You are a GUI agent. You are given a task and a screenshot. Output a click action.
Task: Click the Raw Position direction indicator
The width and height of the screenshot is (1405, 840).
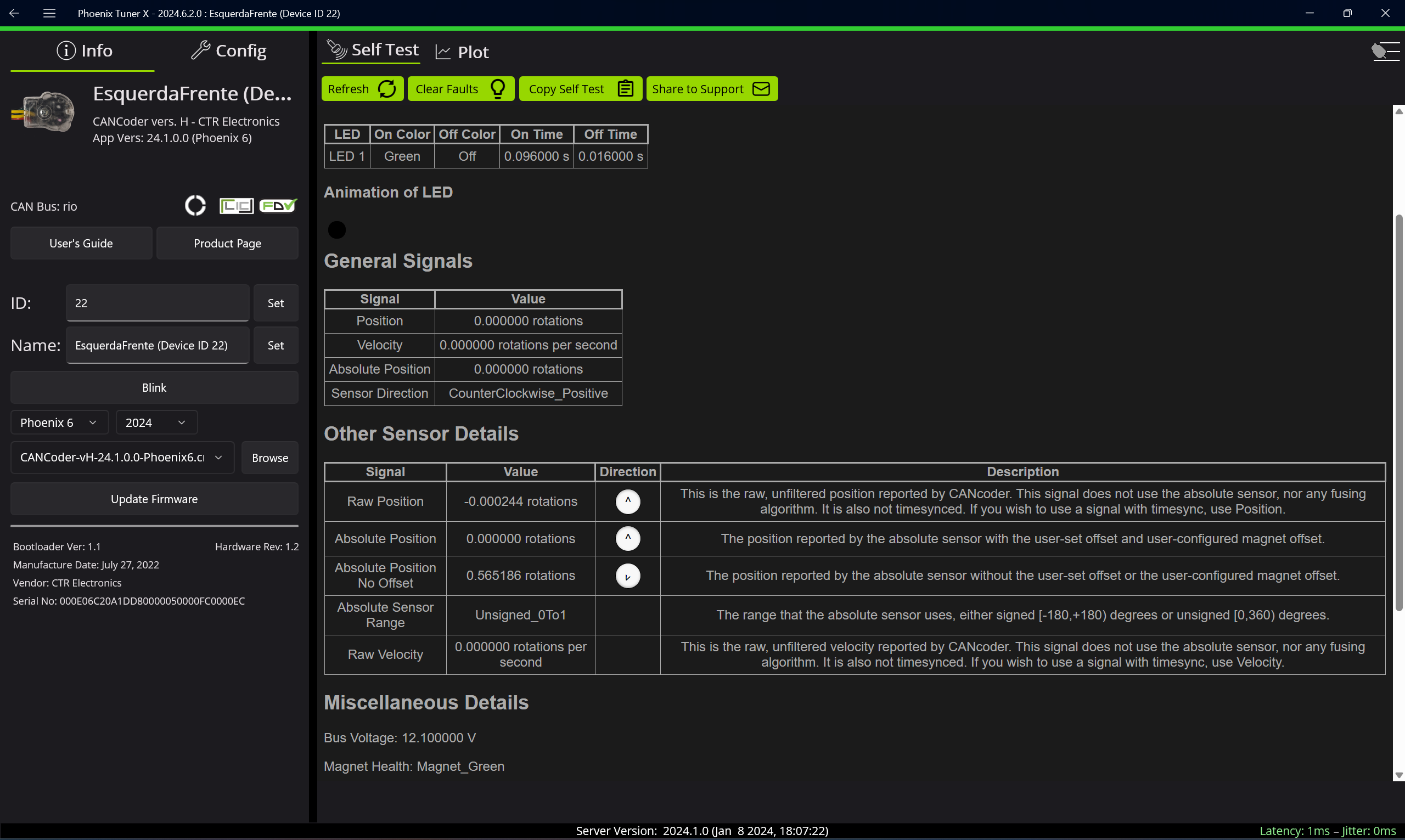click(x=628, y=501)
